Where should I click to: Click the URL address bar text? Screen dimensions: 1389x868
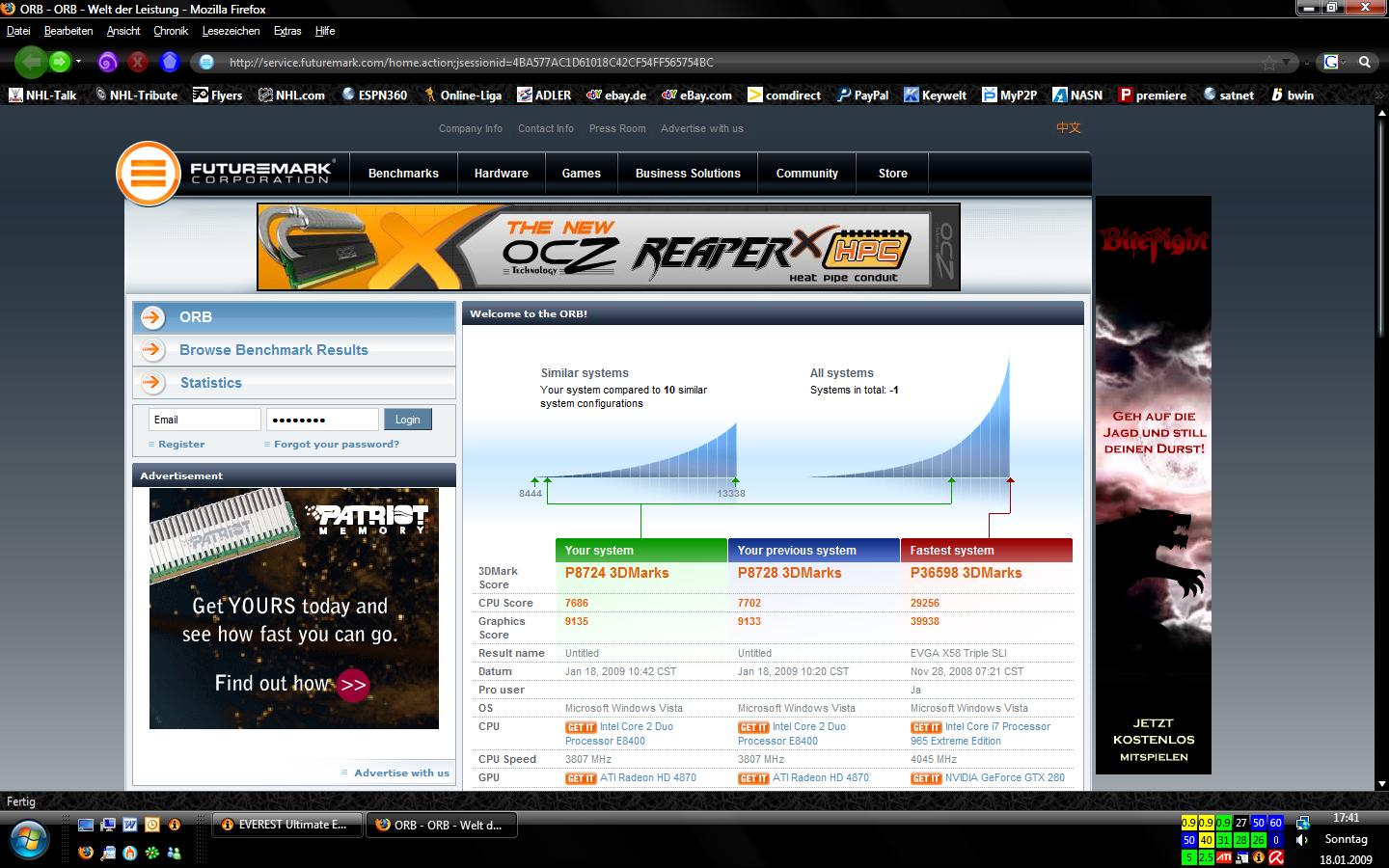(471, 62)
